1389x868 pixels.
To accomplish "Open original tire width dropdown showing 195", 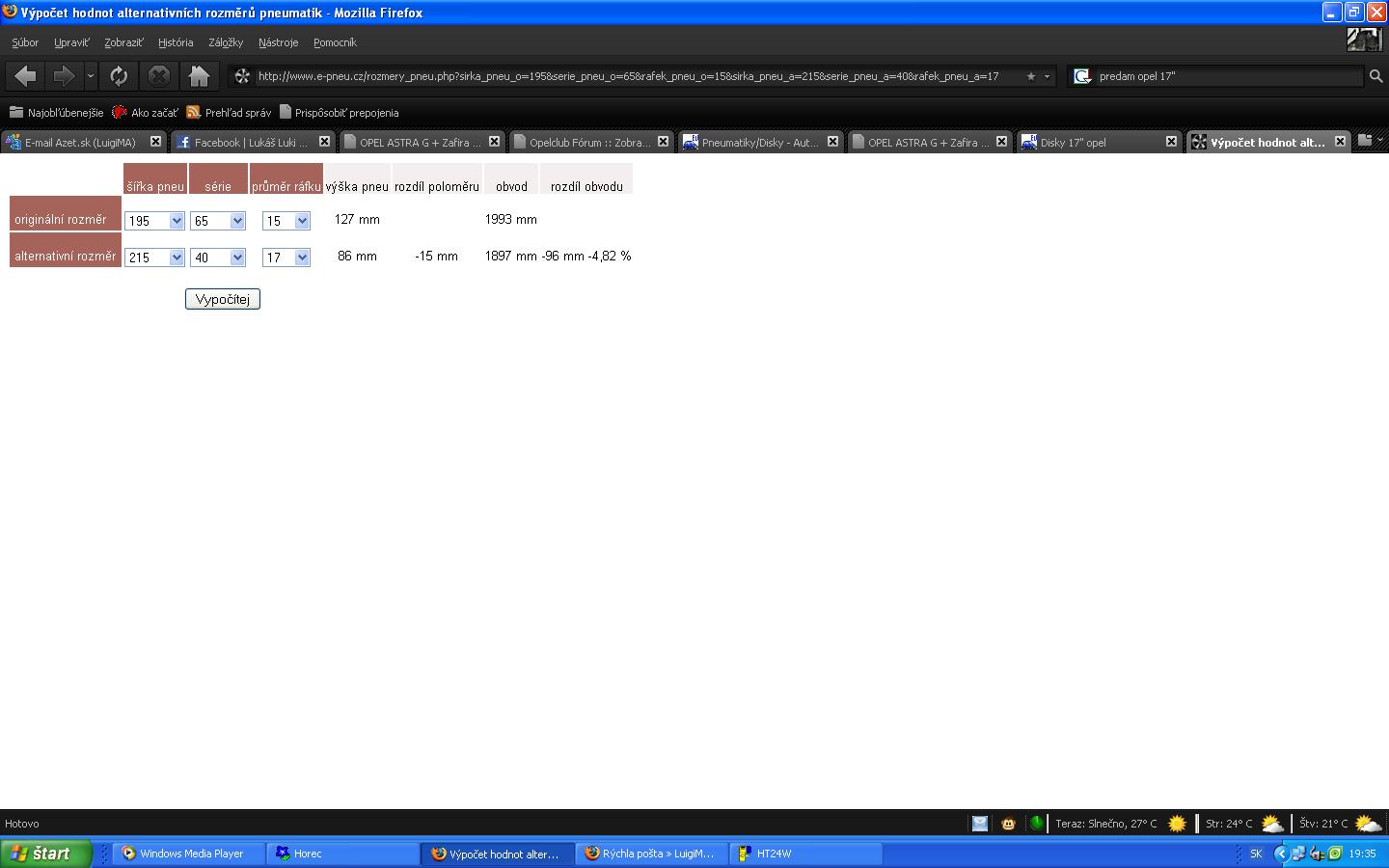I will pos(154,221).
